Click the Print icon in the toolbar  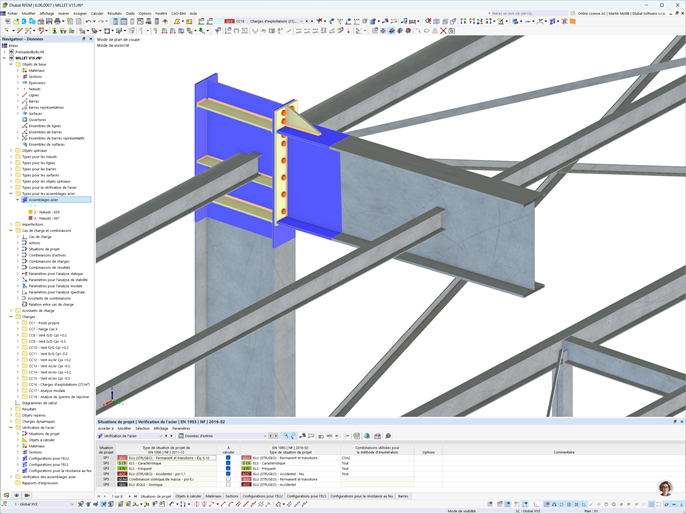coord(57,21)
